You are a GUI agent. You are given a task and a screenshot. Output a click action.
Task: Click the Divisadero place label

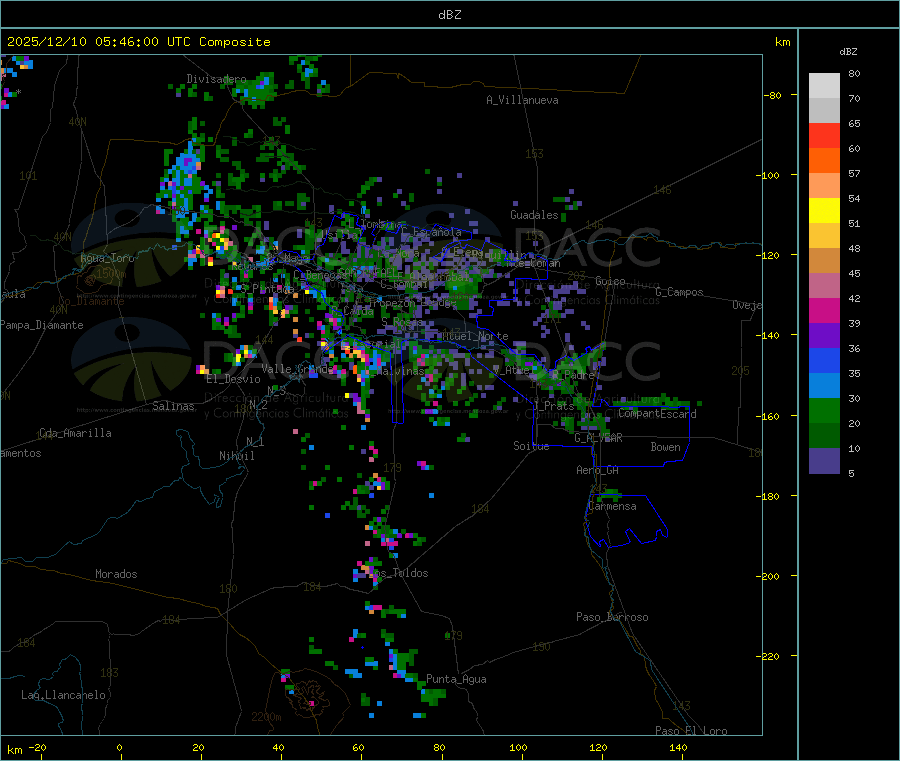(x=216, y=79)
